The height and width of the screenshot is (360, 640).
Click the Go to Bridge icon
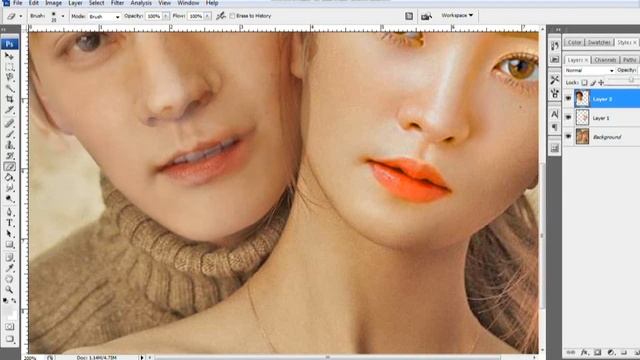426,16
